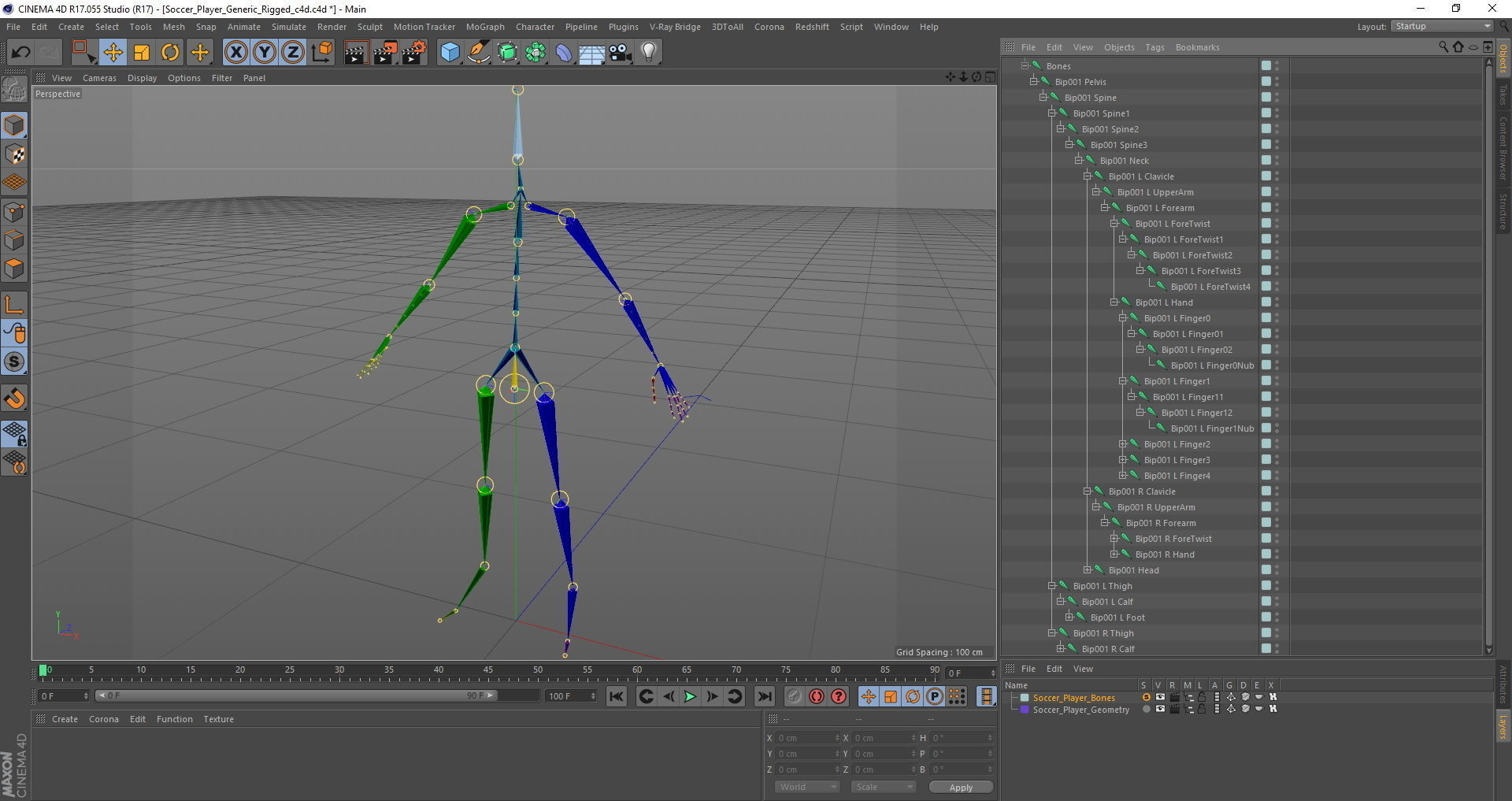Click the Soccer_Player_Geometry purple color swatch
Image resolution: width=1512 pixels, height=801 pixels.
point(1025,709)
